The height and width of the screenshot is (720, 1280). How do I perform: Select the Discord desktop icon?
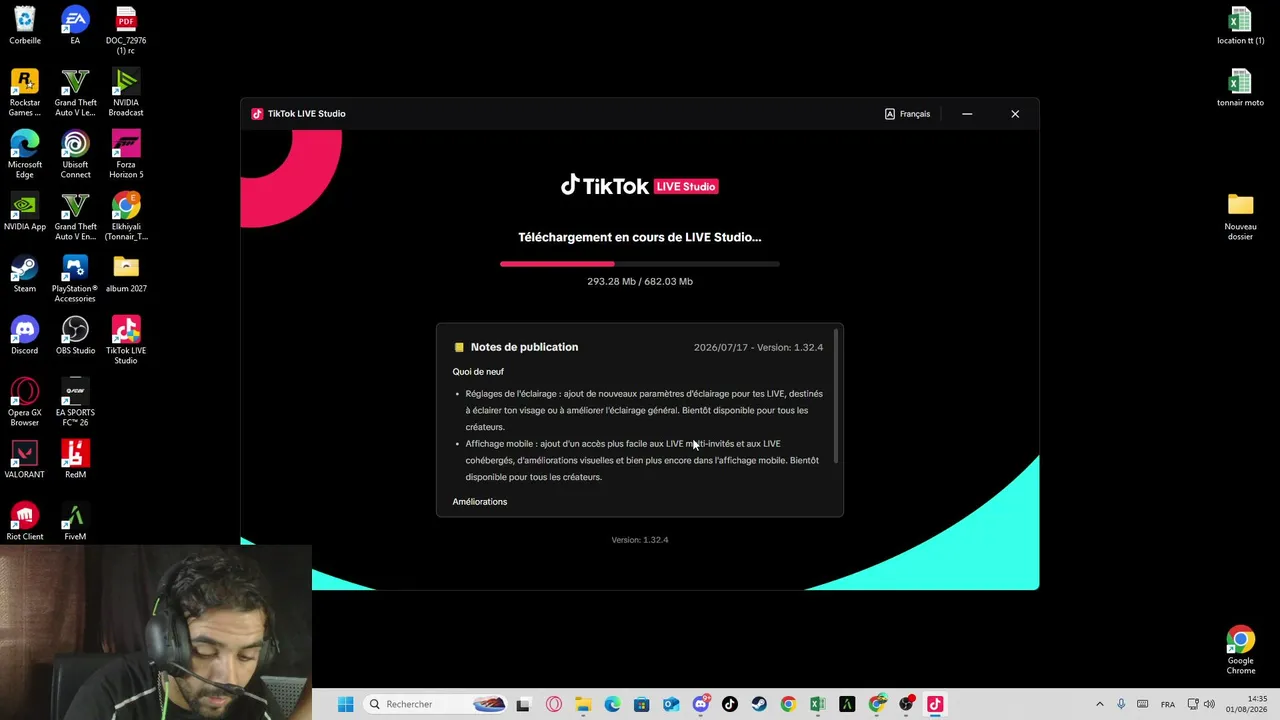(x=25, y=336)
